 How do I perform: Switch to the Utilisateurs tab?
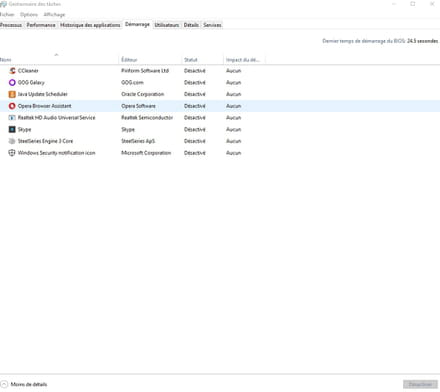tap(167, 25)
